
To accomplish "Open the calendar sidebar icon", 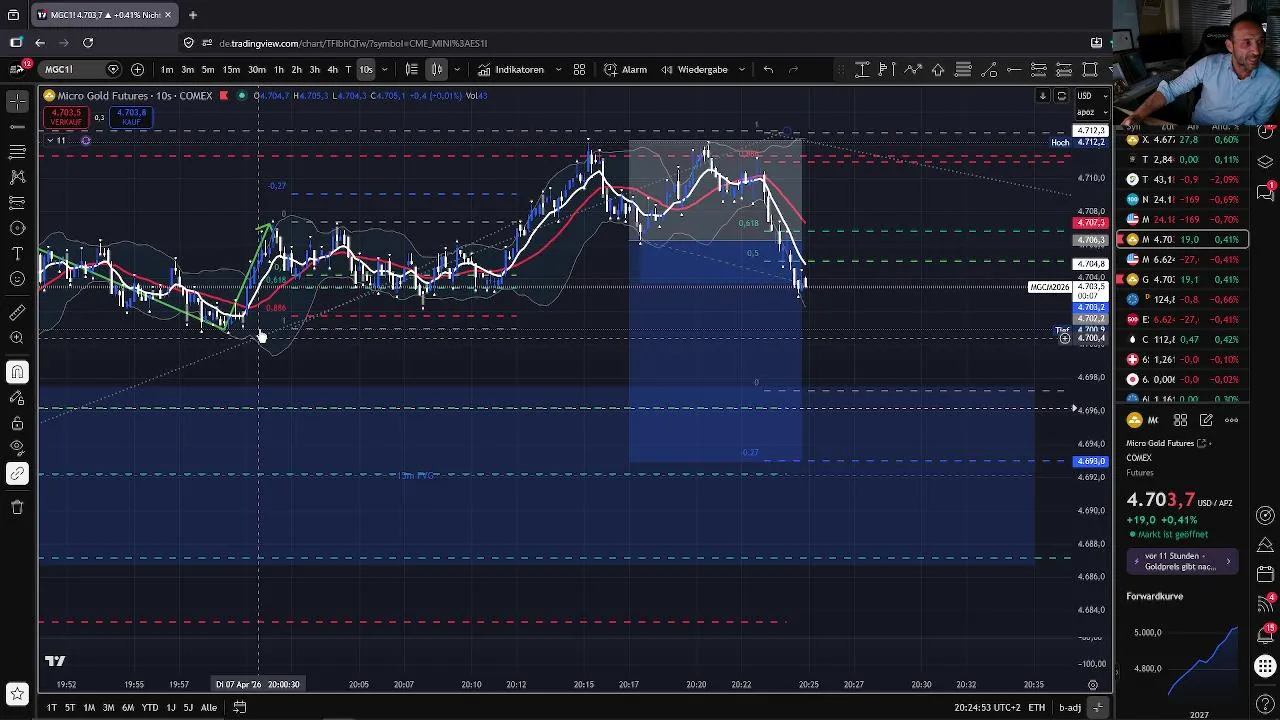I will 1265,575.
